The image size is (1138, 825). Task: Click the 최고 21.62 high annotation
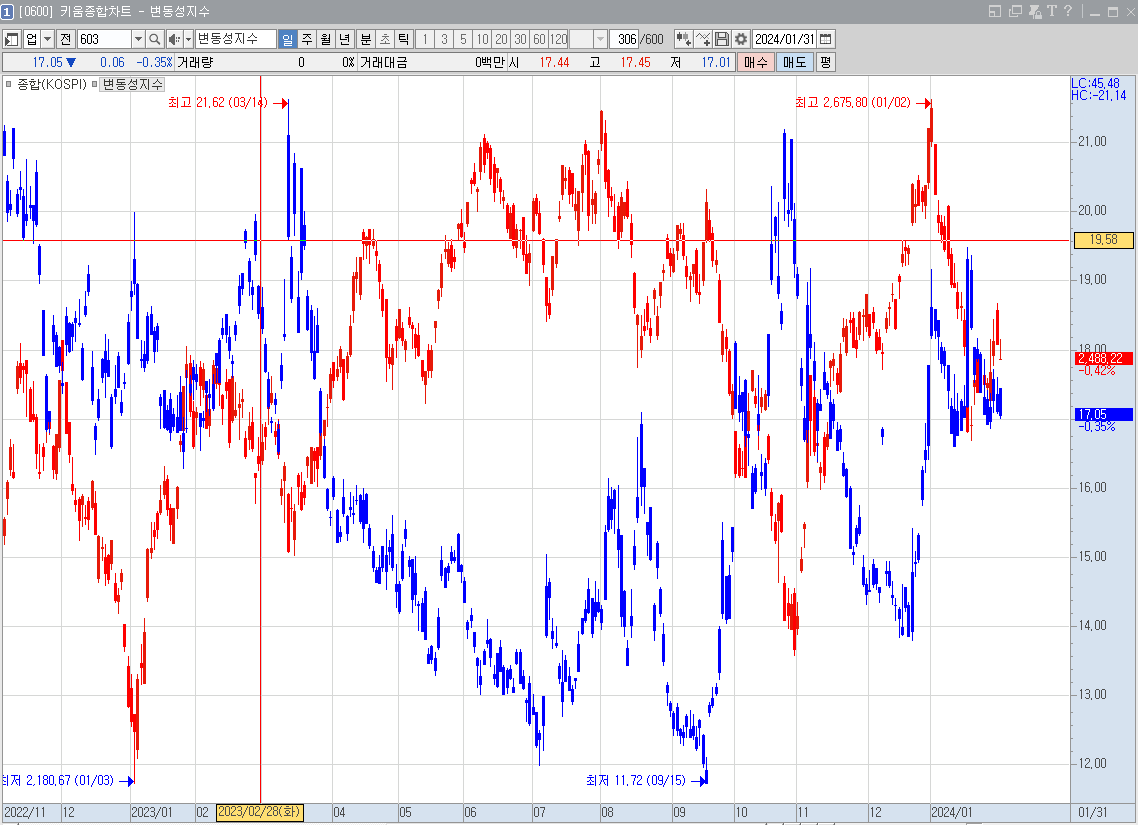218,103
